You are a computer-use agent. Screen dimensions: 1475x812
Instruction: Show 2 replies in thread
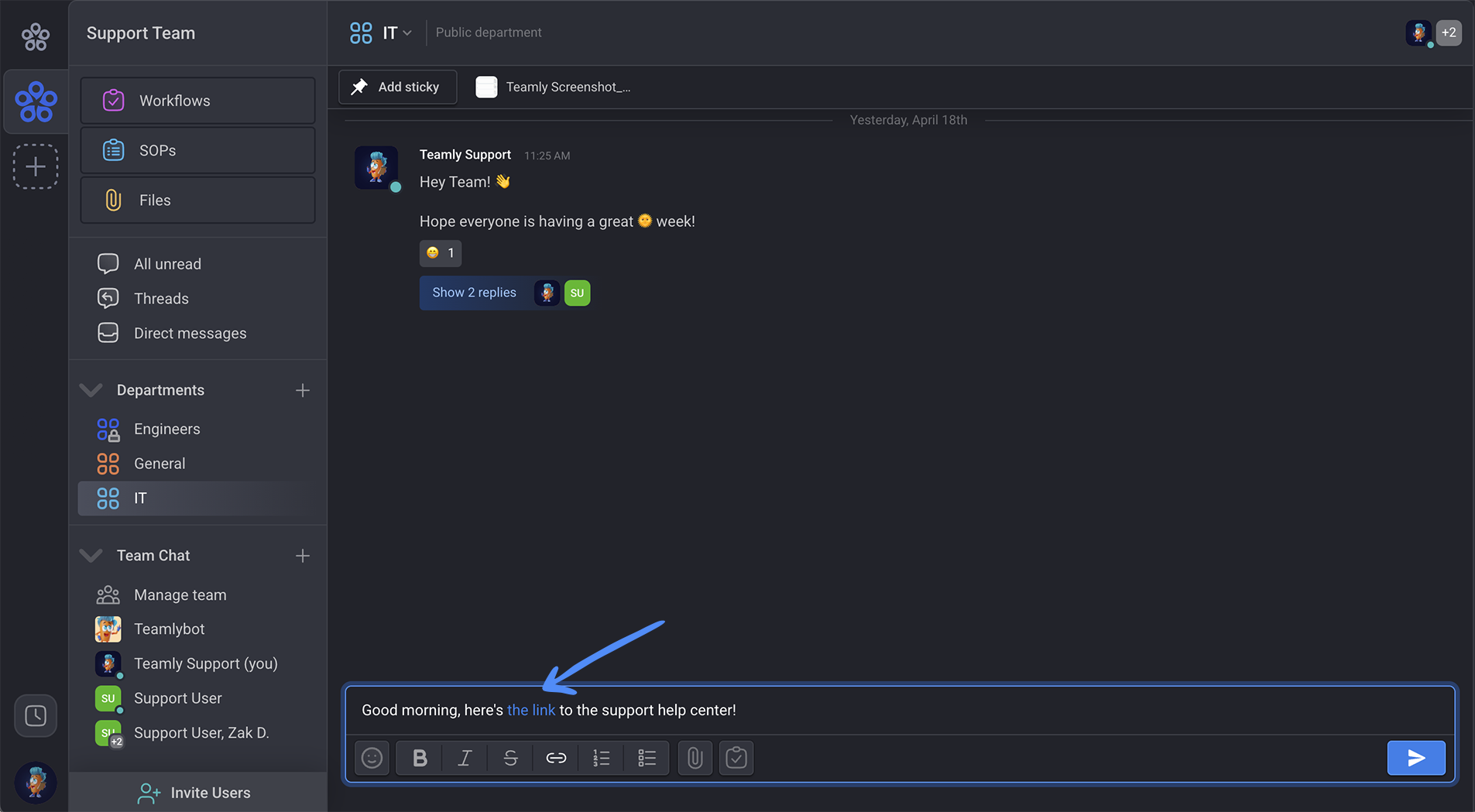474,293
